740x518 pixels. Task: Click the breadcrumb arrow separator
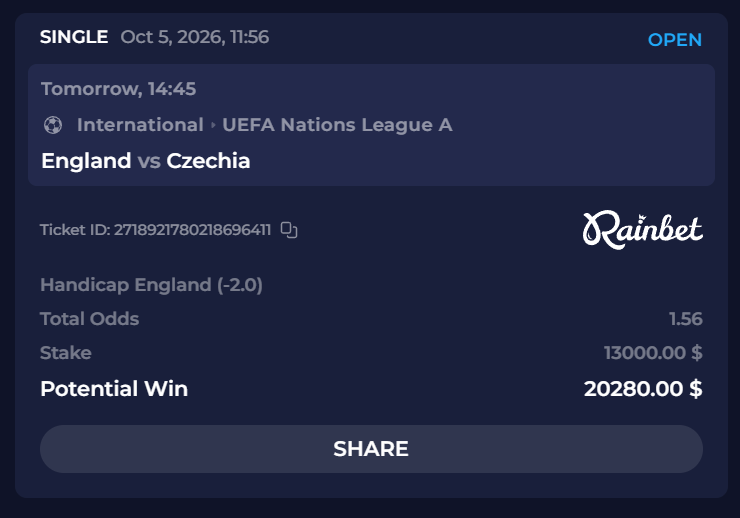click(x=213, y=125)
